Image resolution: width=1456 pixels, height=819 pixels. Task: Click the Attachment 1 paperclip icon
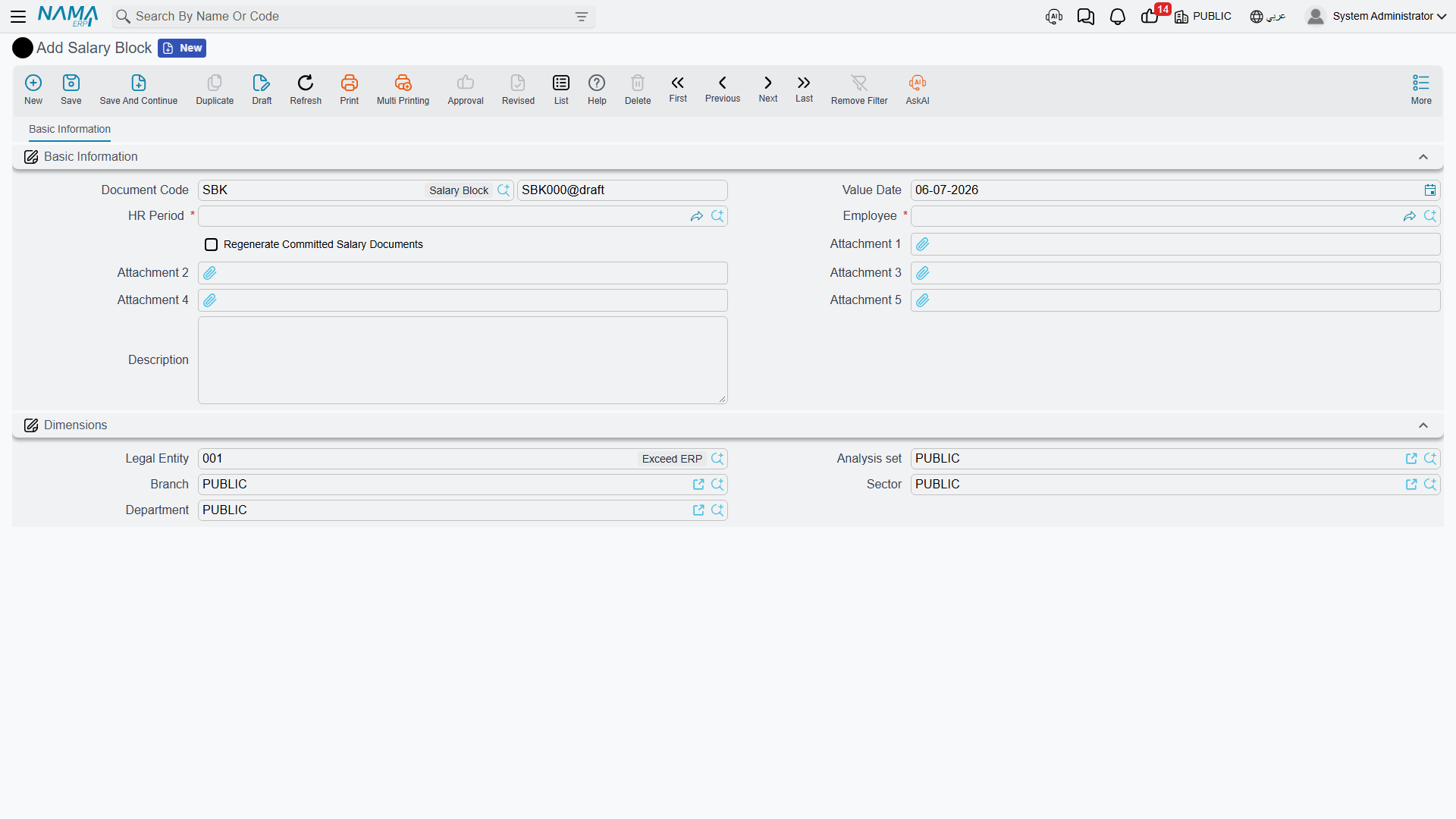coord(923,244)
